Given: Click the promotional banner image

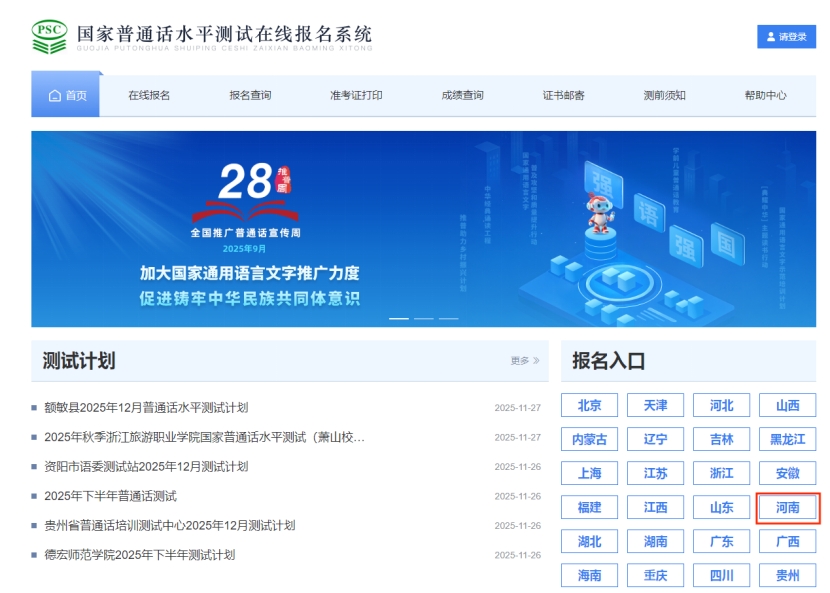Looking at the screenshot, I should pyautogui.click(x=423, y=228).
